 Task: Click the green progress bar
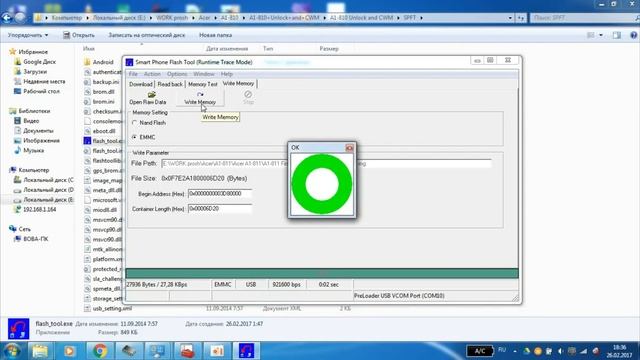point(322,273)
